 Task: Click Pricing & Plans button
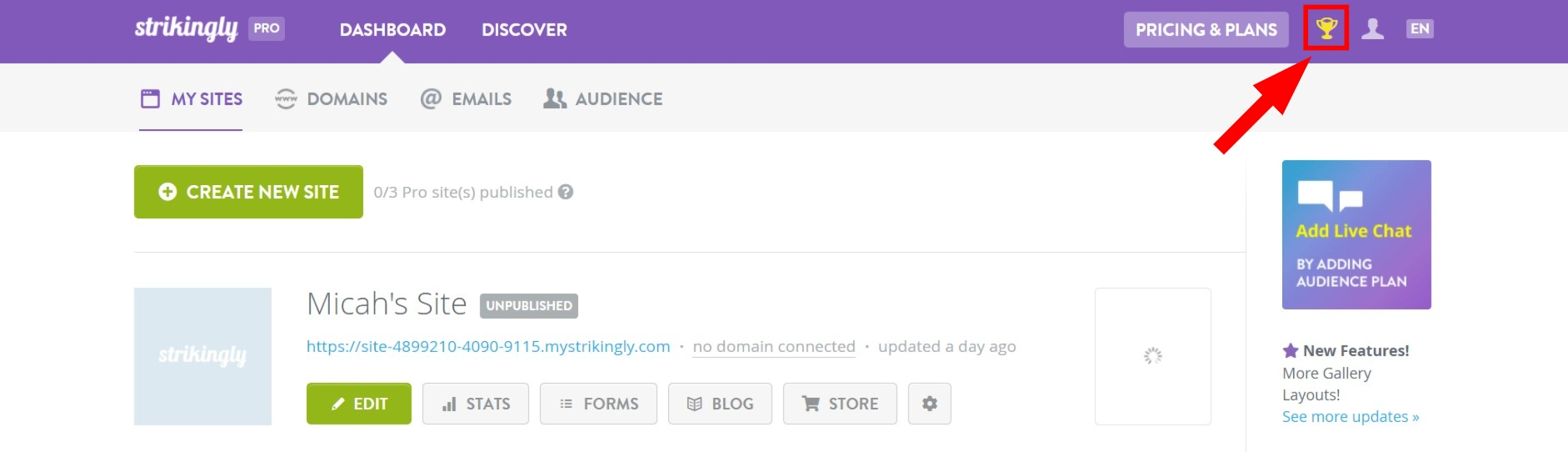pos(1206,30)
